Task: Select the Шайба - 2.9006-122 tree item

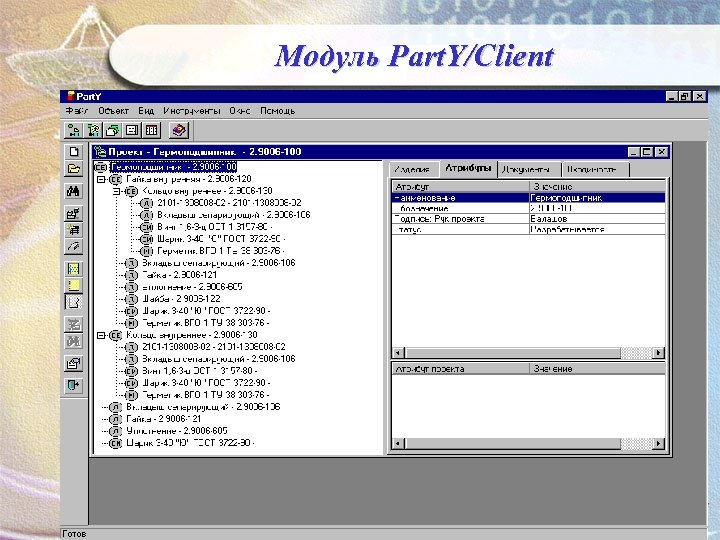Action: click(181, 299)
